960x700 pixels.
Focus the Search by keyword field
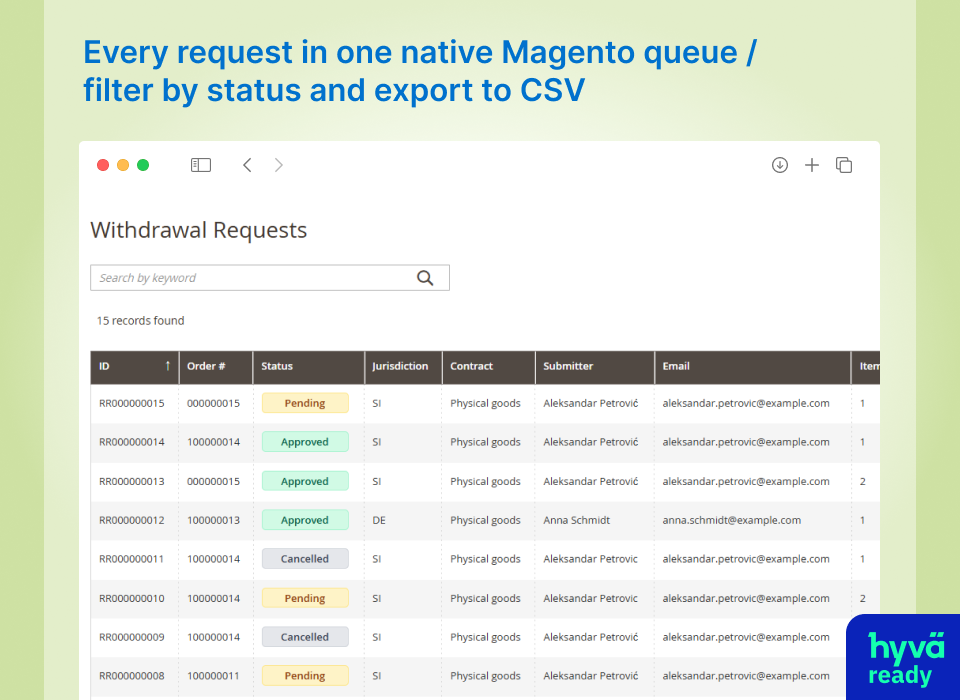[x=270, y=278]
